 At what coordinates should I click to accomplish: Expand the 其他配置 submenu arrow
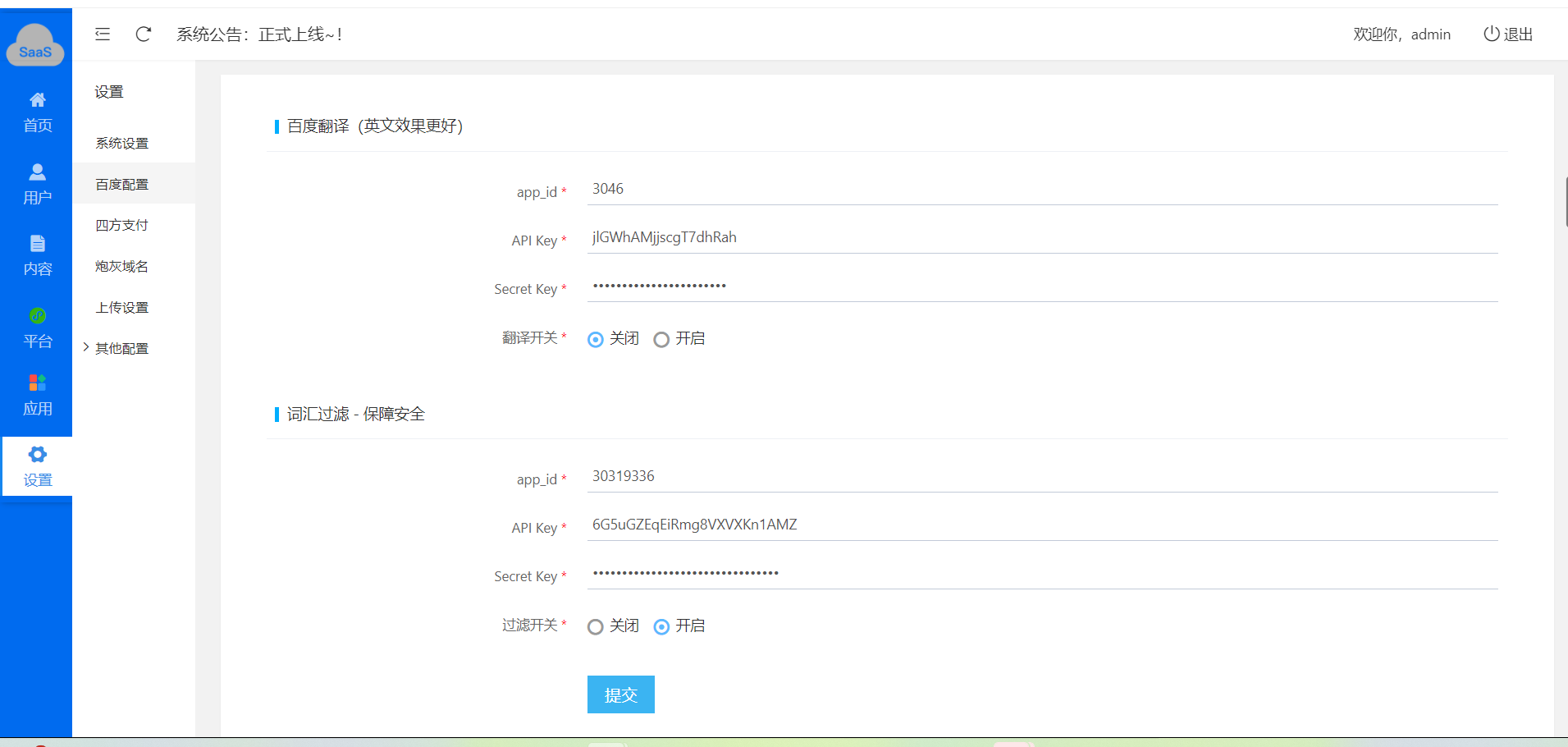(x=85, y=347)
